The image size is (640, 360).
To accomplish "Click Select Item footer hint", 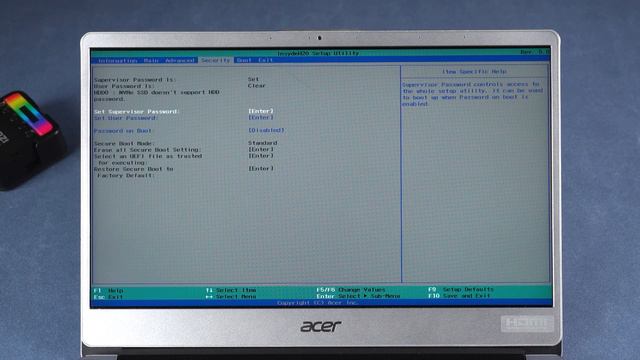I will [x=231, y=290].
